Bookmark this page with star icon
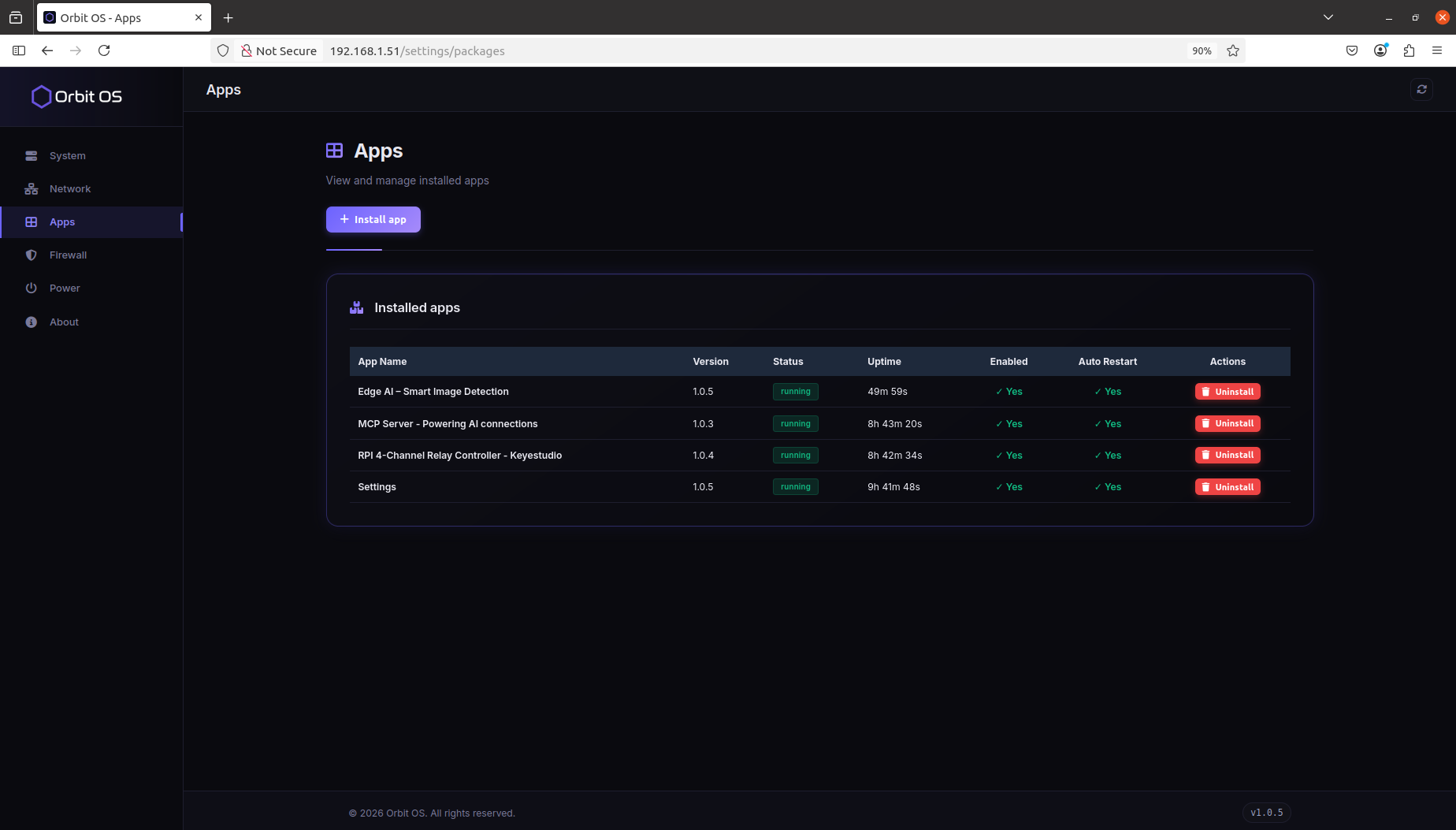The height and width of the screenshot is (830, 1456). pos(1233,50)
